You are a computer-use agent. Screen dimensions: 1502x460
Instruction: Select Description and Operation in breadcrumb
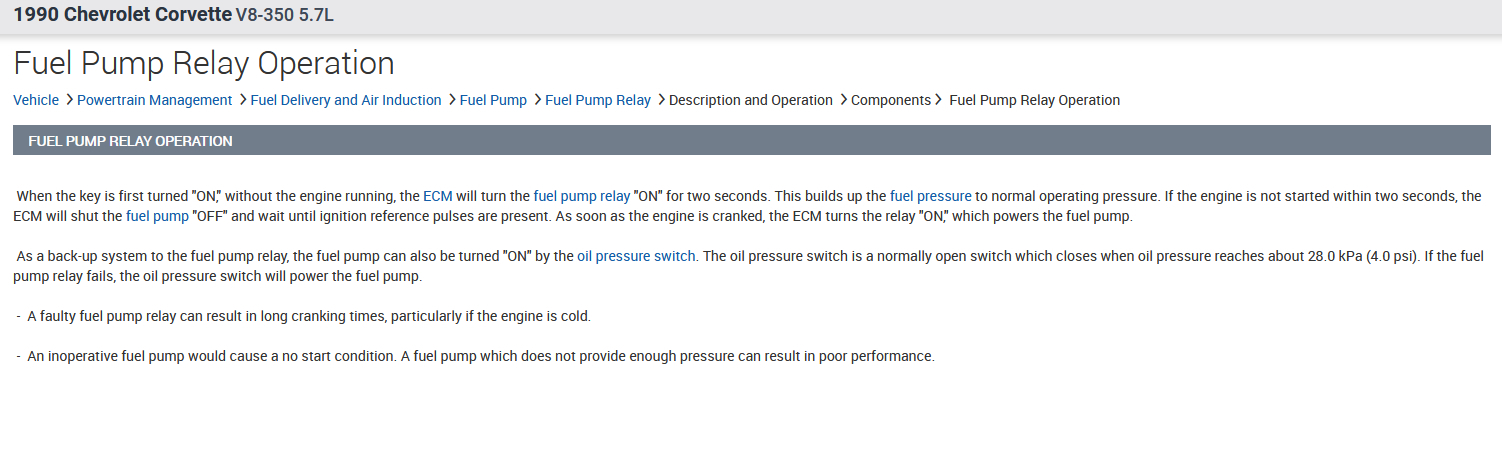750,100
